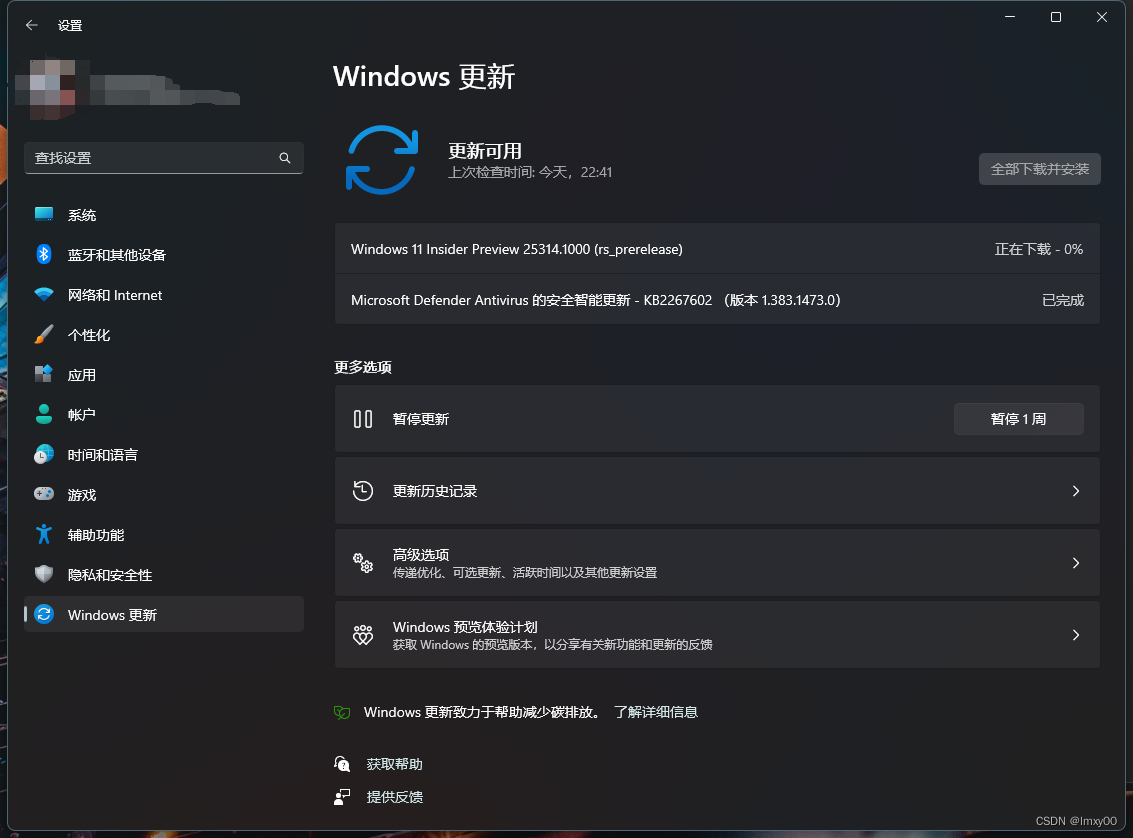
Task: Click the green leaf carbon icon
Action: tap(342, 712)
